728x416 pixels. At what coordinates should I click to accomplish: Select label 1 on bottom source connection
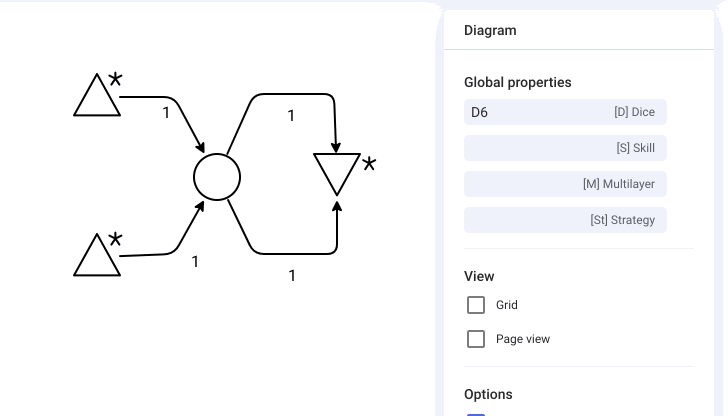coord(195,262)
